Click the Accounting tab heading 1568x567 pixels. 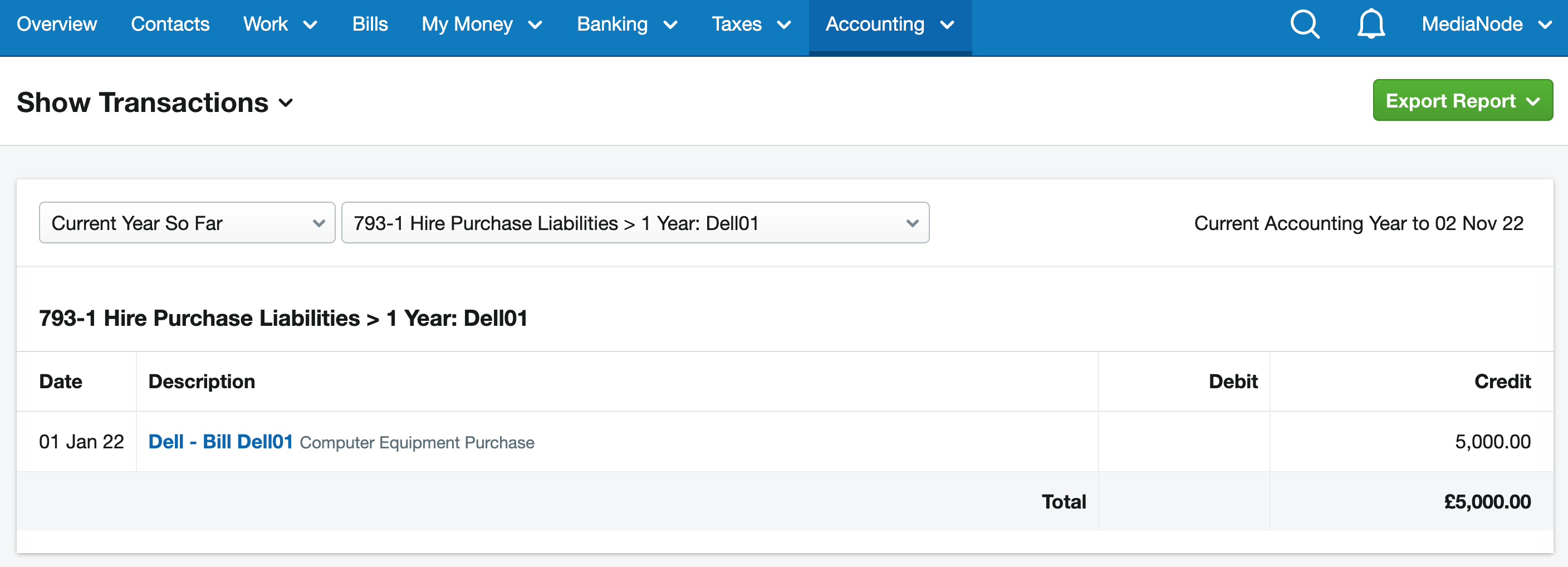click(875, 25)
